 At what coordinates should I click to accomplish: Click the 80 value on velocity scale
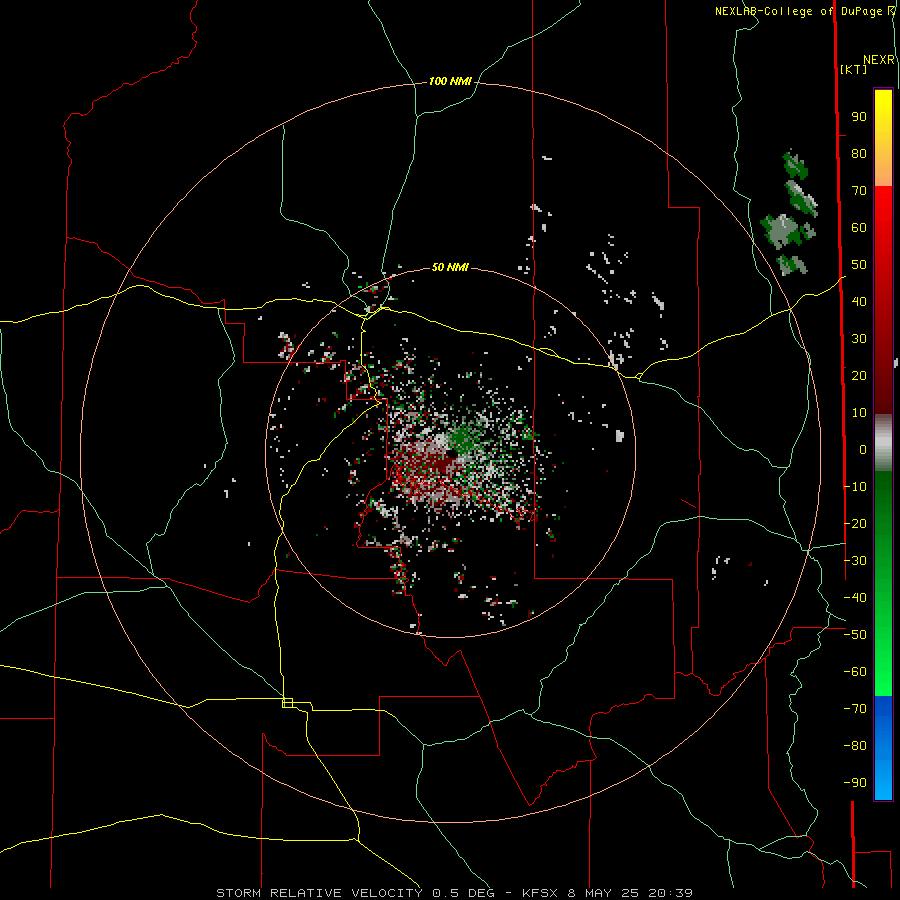pos(859,154)
